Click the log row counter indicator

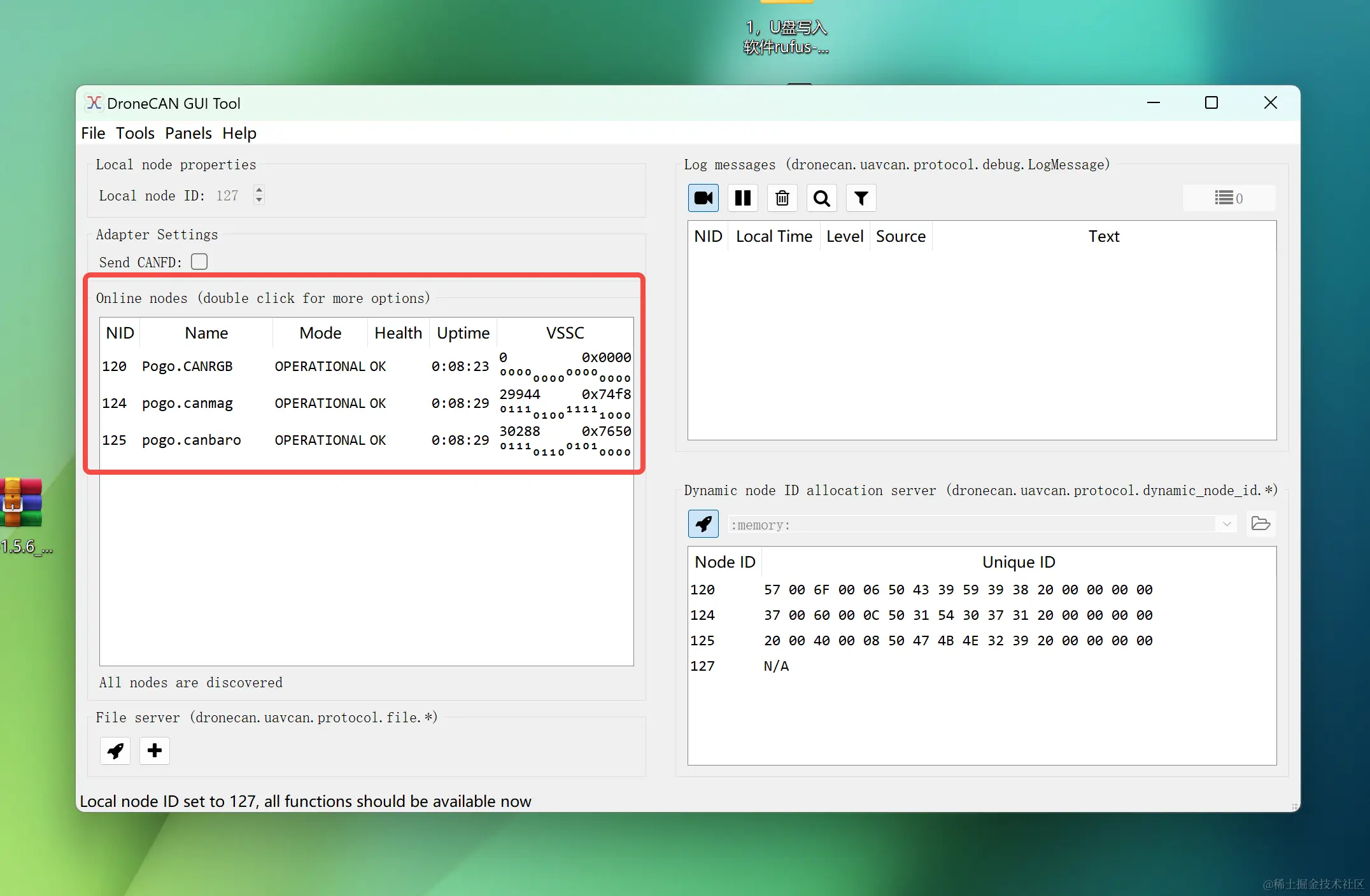[1229, 198]
